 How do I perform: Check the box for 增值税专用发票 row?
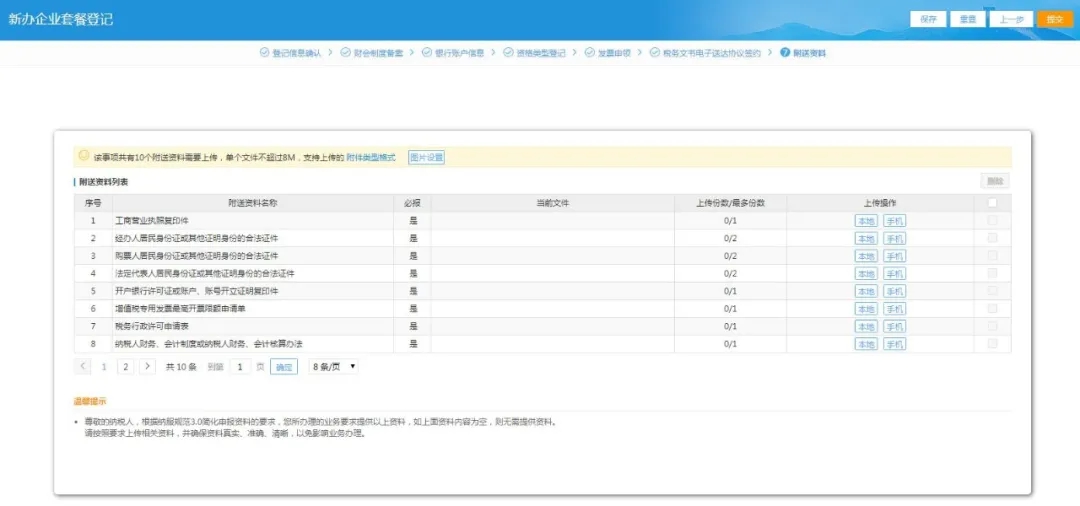(992, 308)
